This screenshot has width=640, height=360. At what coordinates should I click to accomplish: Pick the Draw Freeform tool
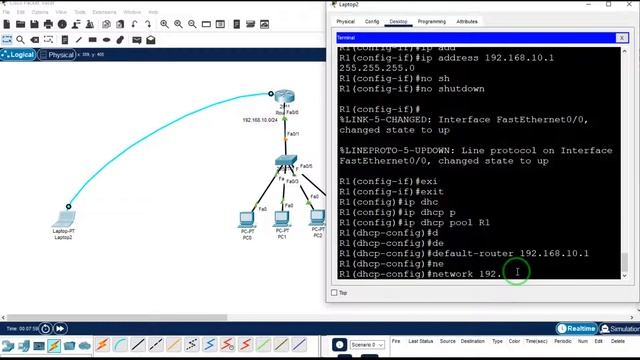point(120,40)
